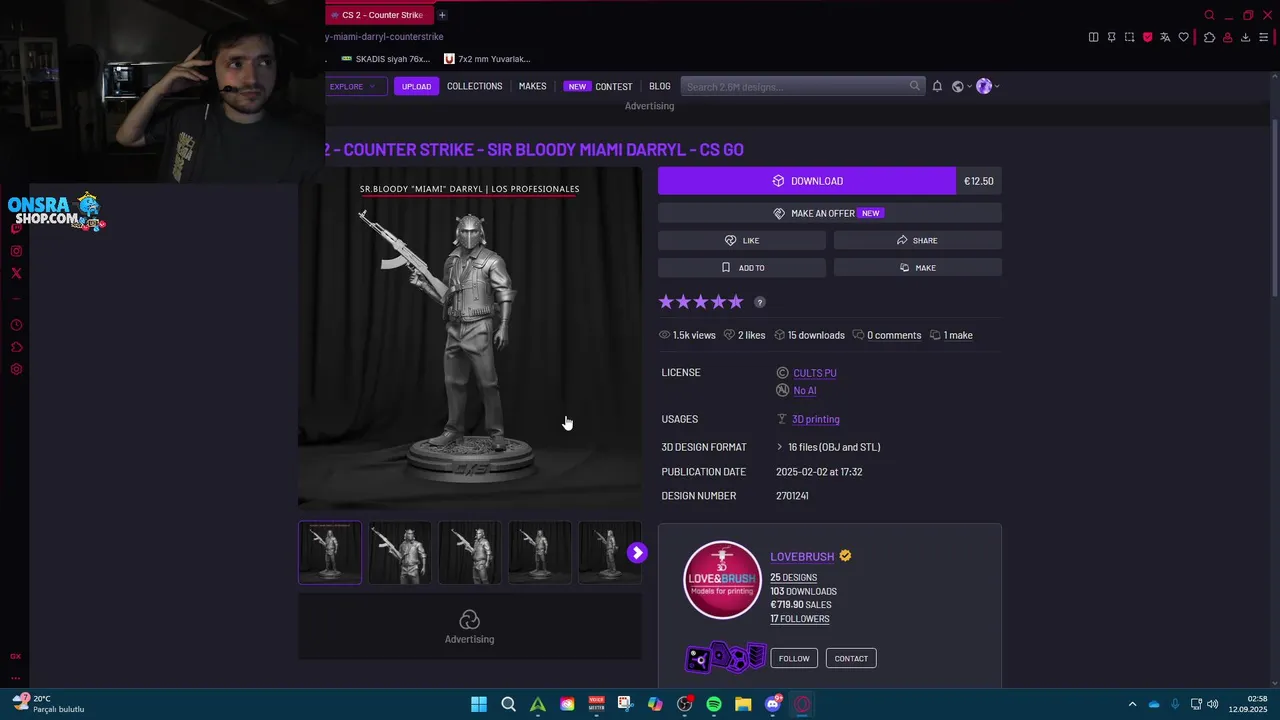Click the verified badge next to LOVEBRUSH
Image resolution: width=1280 pixels, height=720 pixels.
point(845,556)
